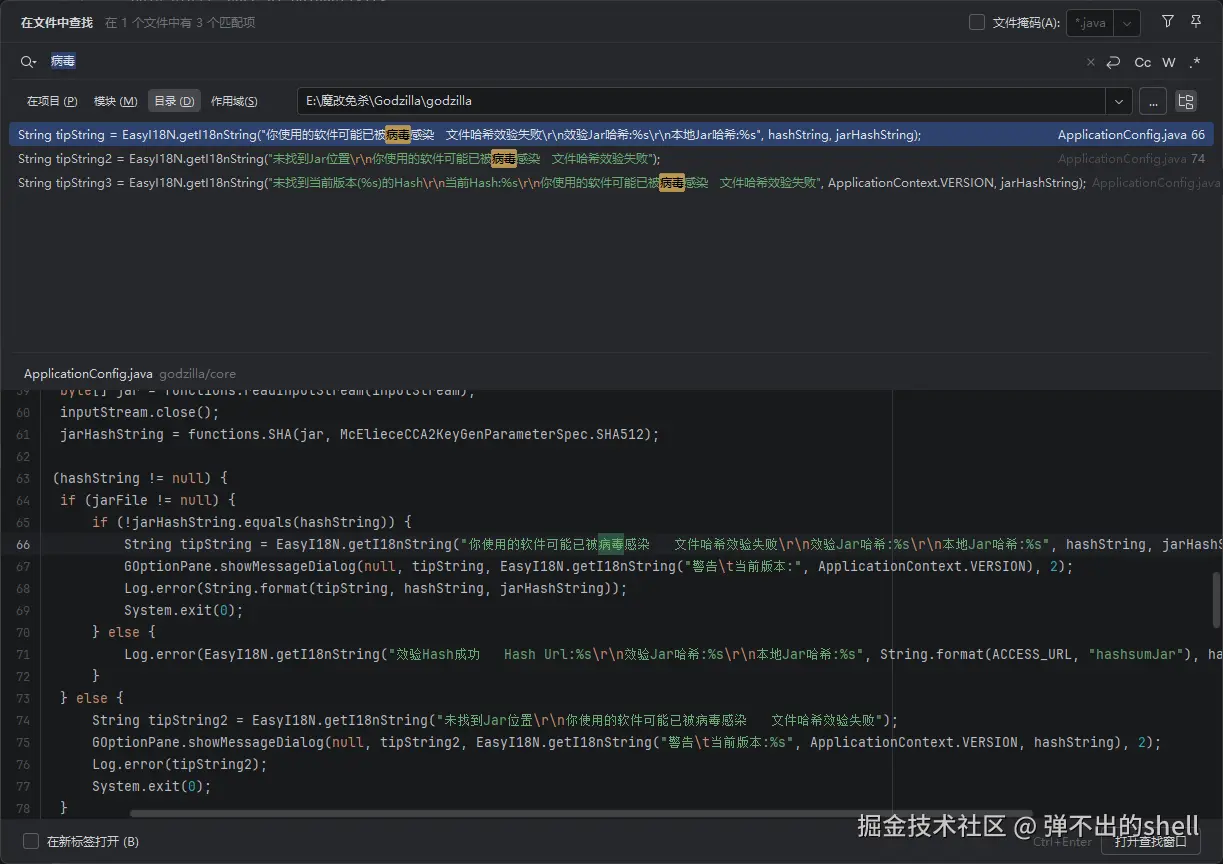The image size is (1223, 864).
Task: Click line 64 if (jarFile != null)
Action: click(x=147, y=500)
